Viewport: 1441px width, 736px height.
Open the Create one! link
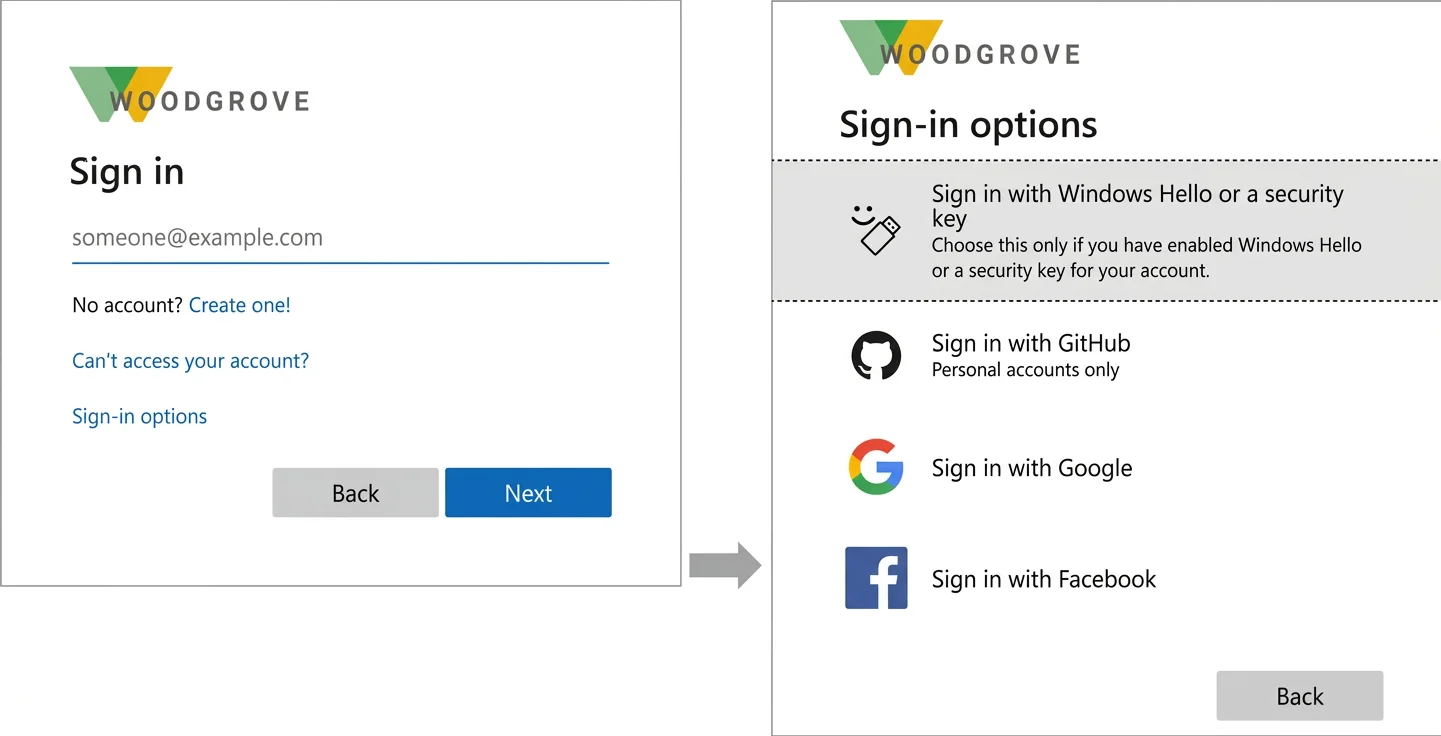click(x=240, y=305)
